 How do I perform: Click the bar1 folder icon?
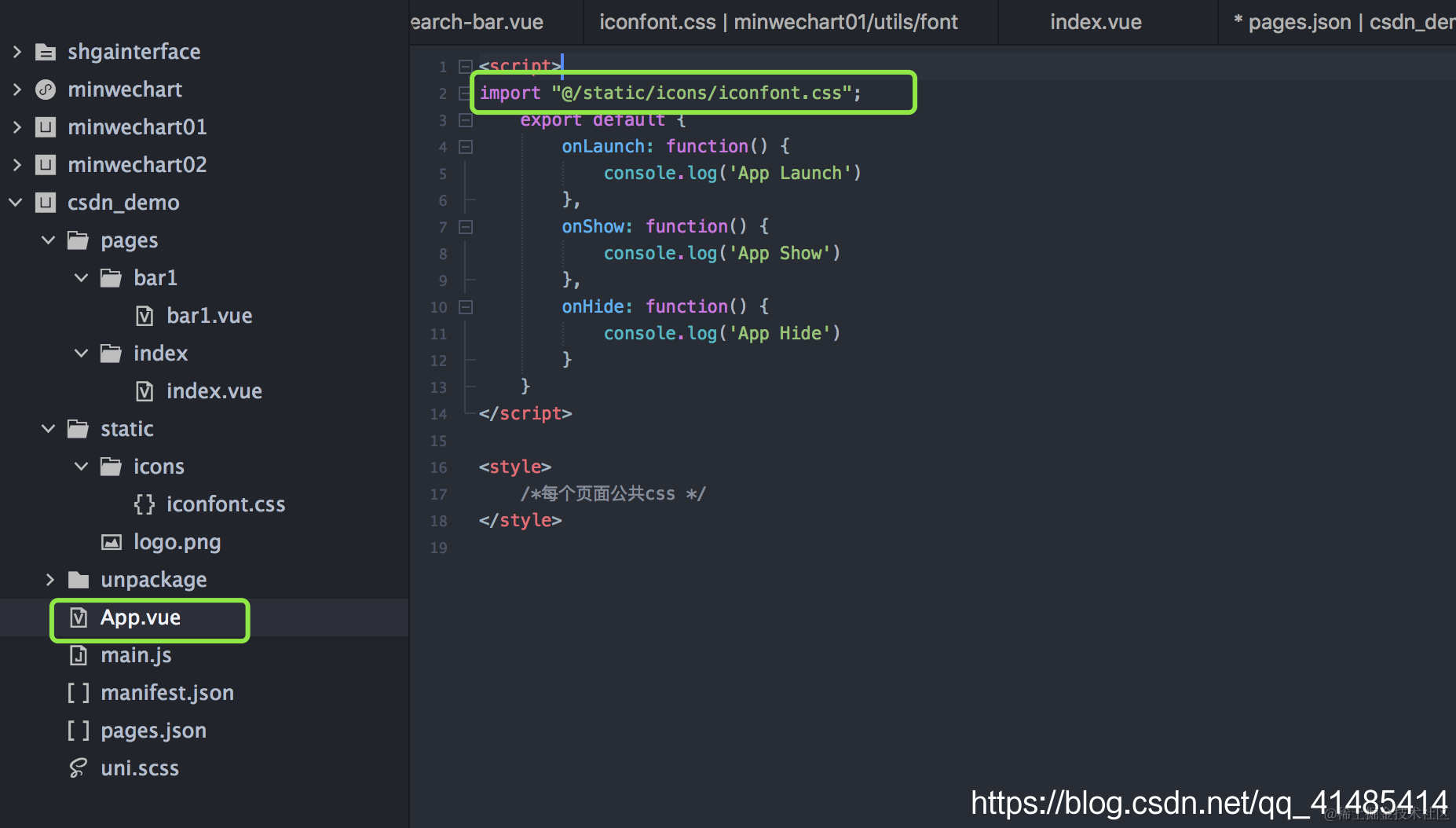click(111, 278)
